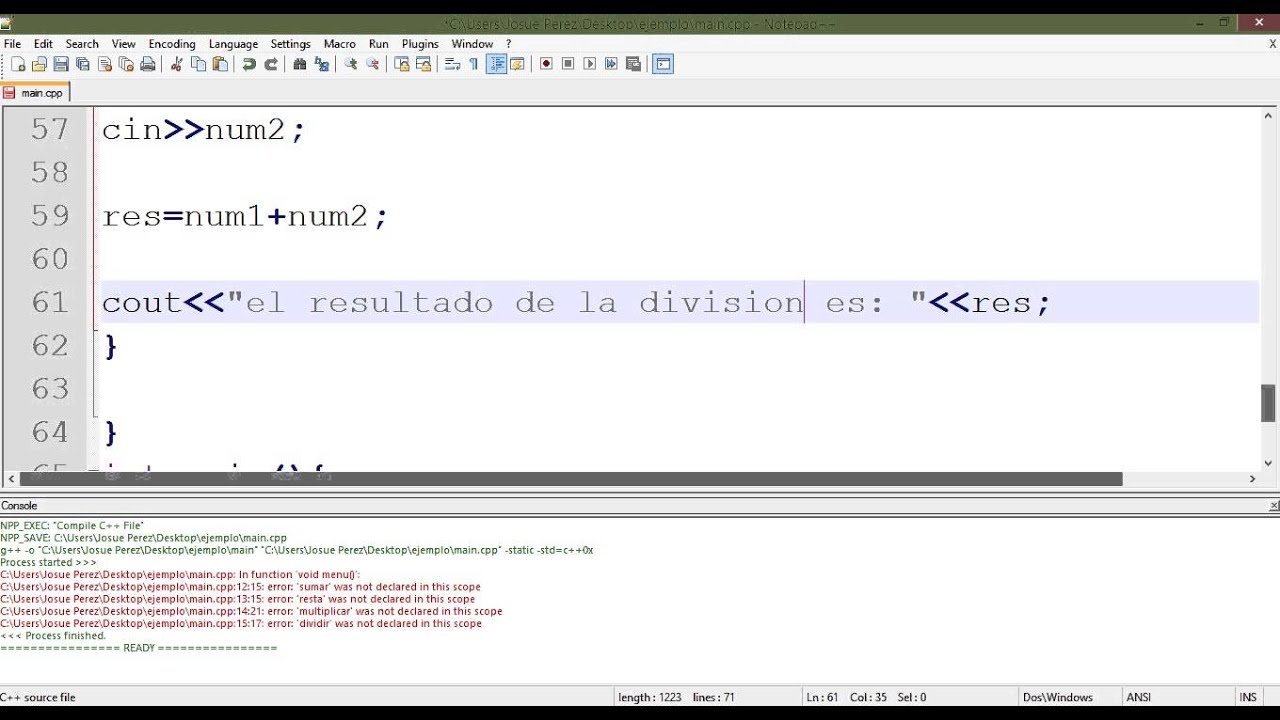Close the Console panel with its X

1273,506
